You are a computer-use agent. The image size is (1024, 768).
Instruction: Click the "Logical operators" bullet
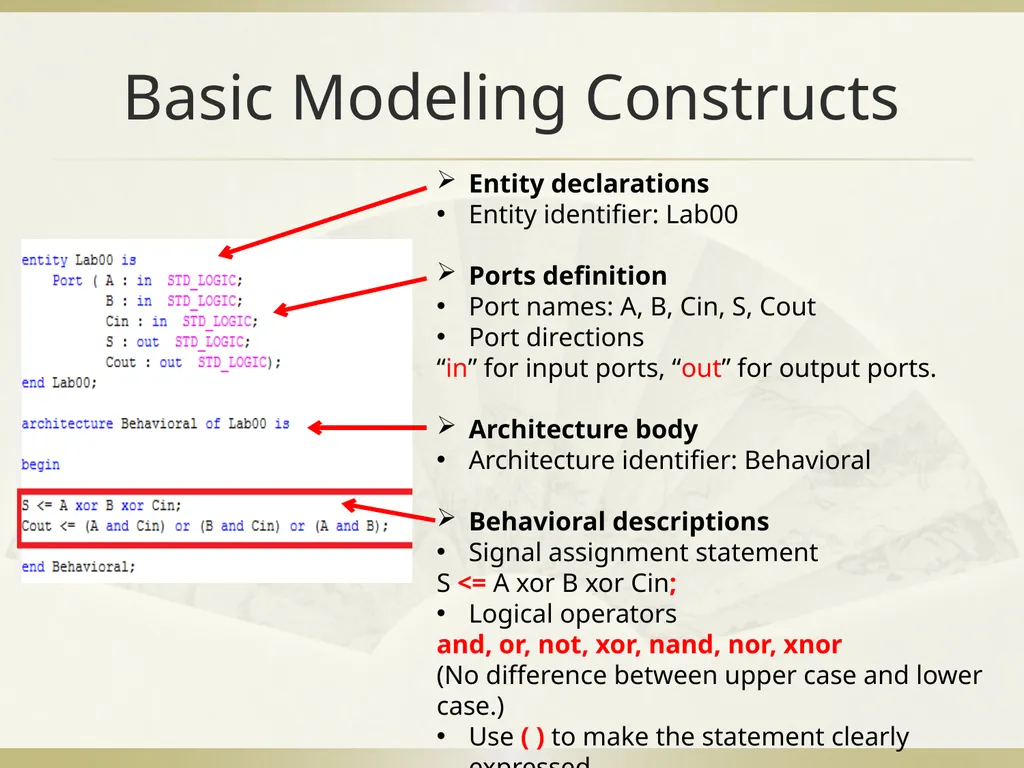click(x=572, y=614)
